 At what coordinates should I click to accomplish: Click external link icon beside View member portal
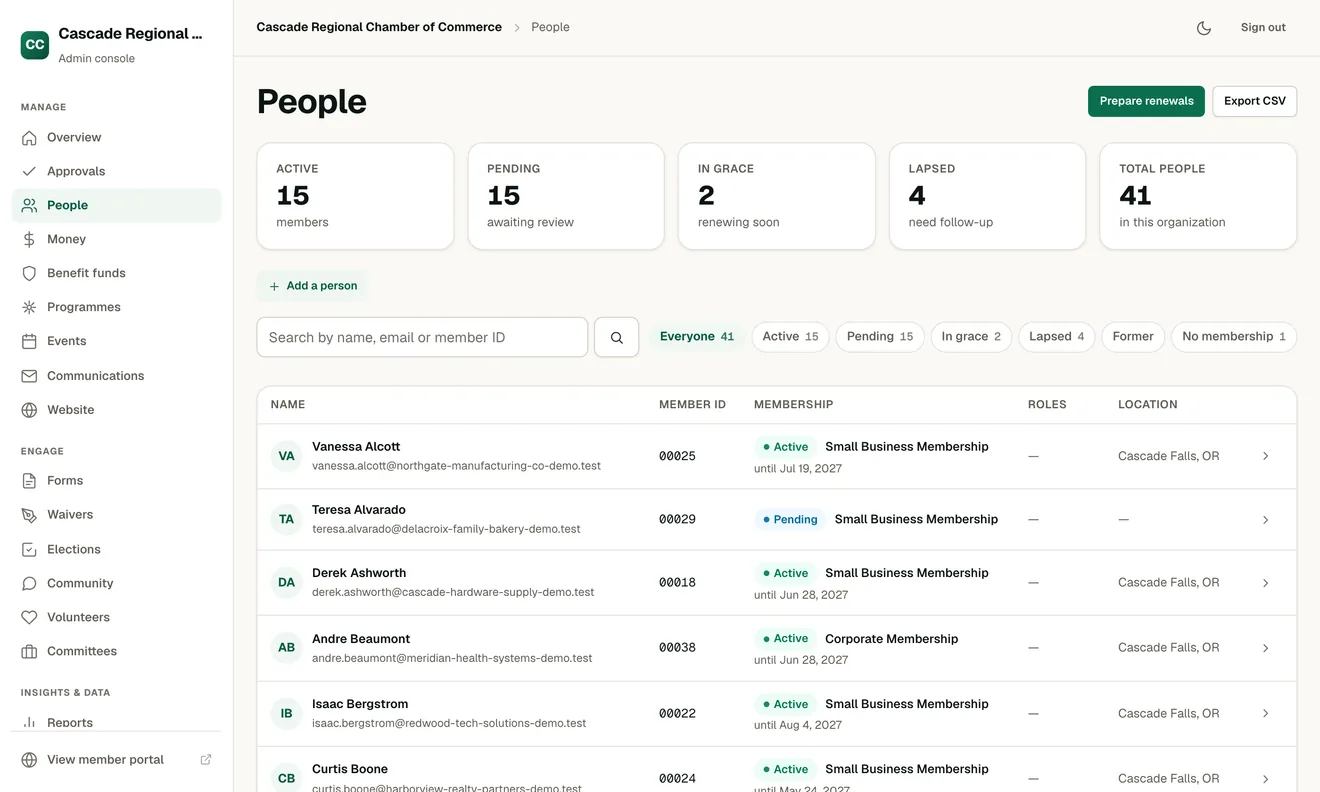206,760
